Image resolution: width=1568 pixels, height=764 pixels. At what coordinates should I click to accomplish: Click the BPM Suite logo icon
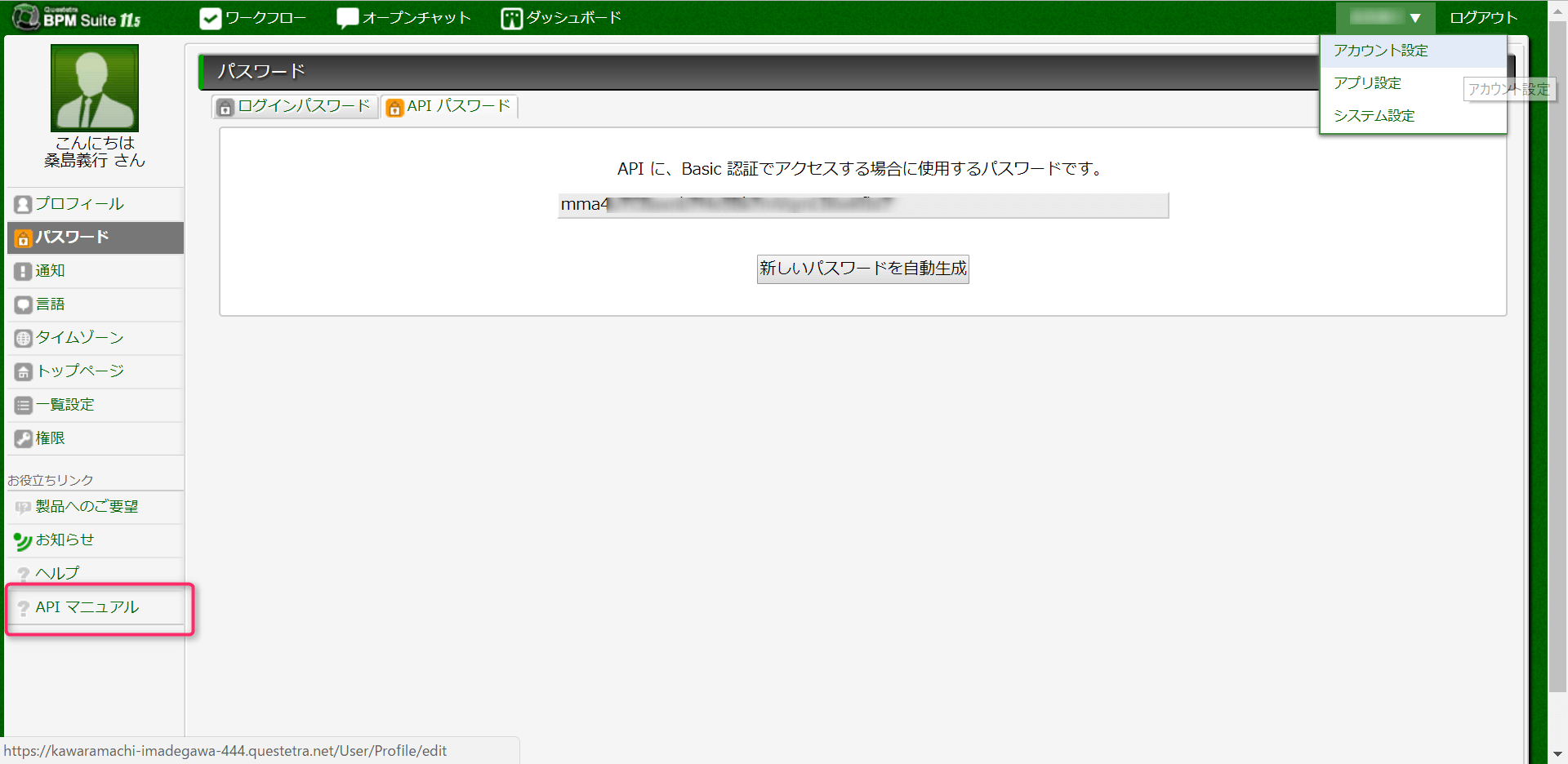tap(26, 17)
